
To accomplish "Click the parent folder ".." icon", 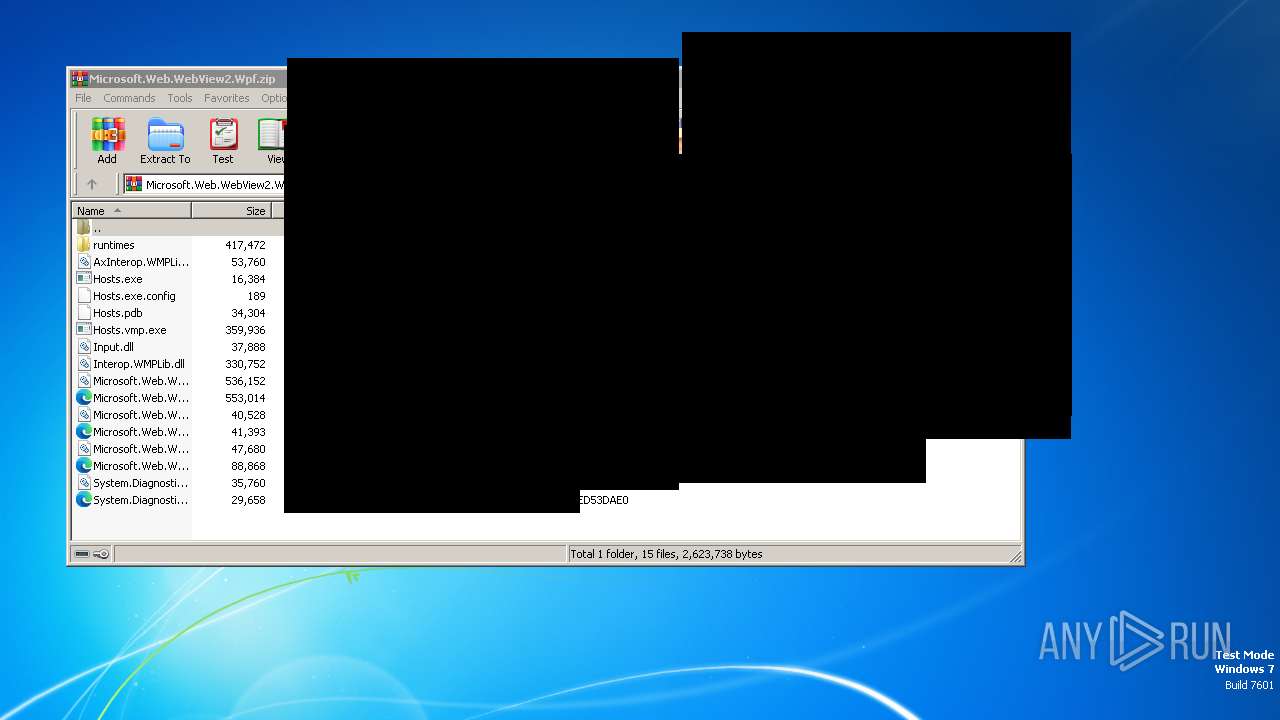I will click(x=84, y=228).
